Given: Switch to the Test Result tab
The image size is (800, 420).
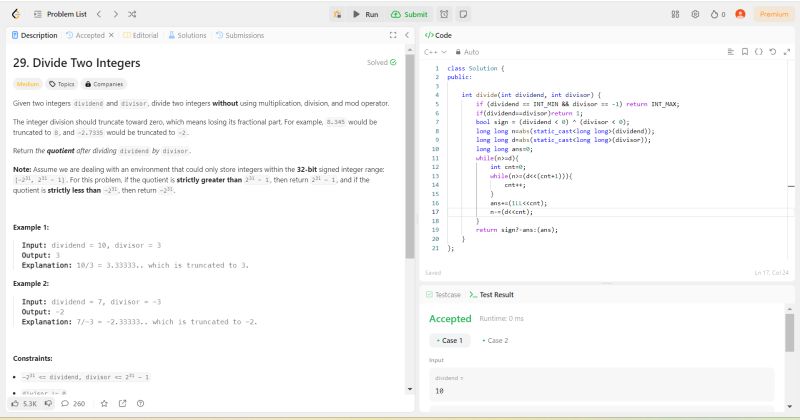Looking at the screenshot, I should click(492, 294).
